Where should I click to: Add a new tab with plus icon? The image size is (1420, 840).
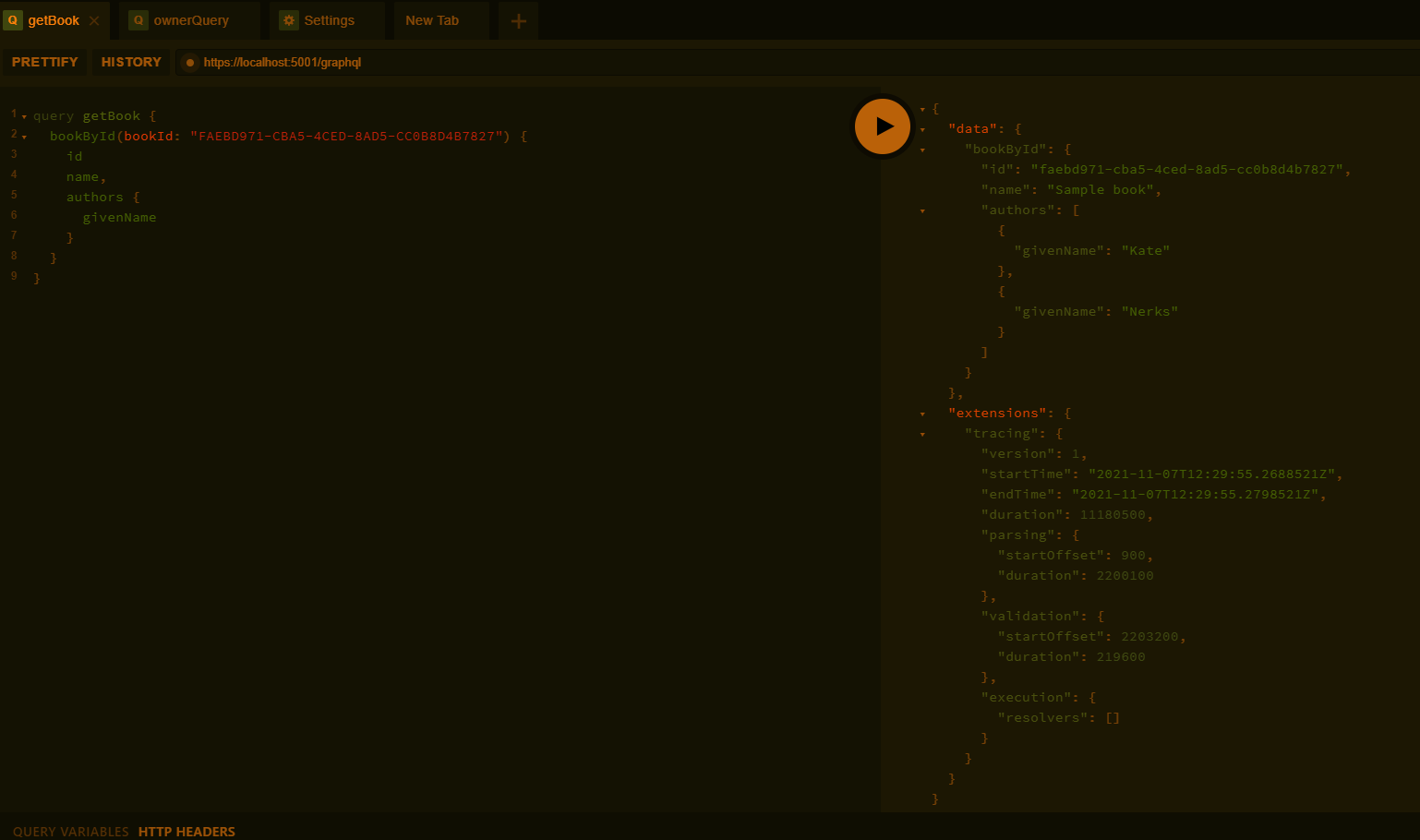click(x=519, y=20)
